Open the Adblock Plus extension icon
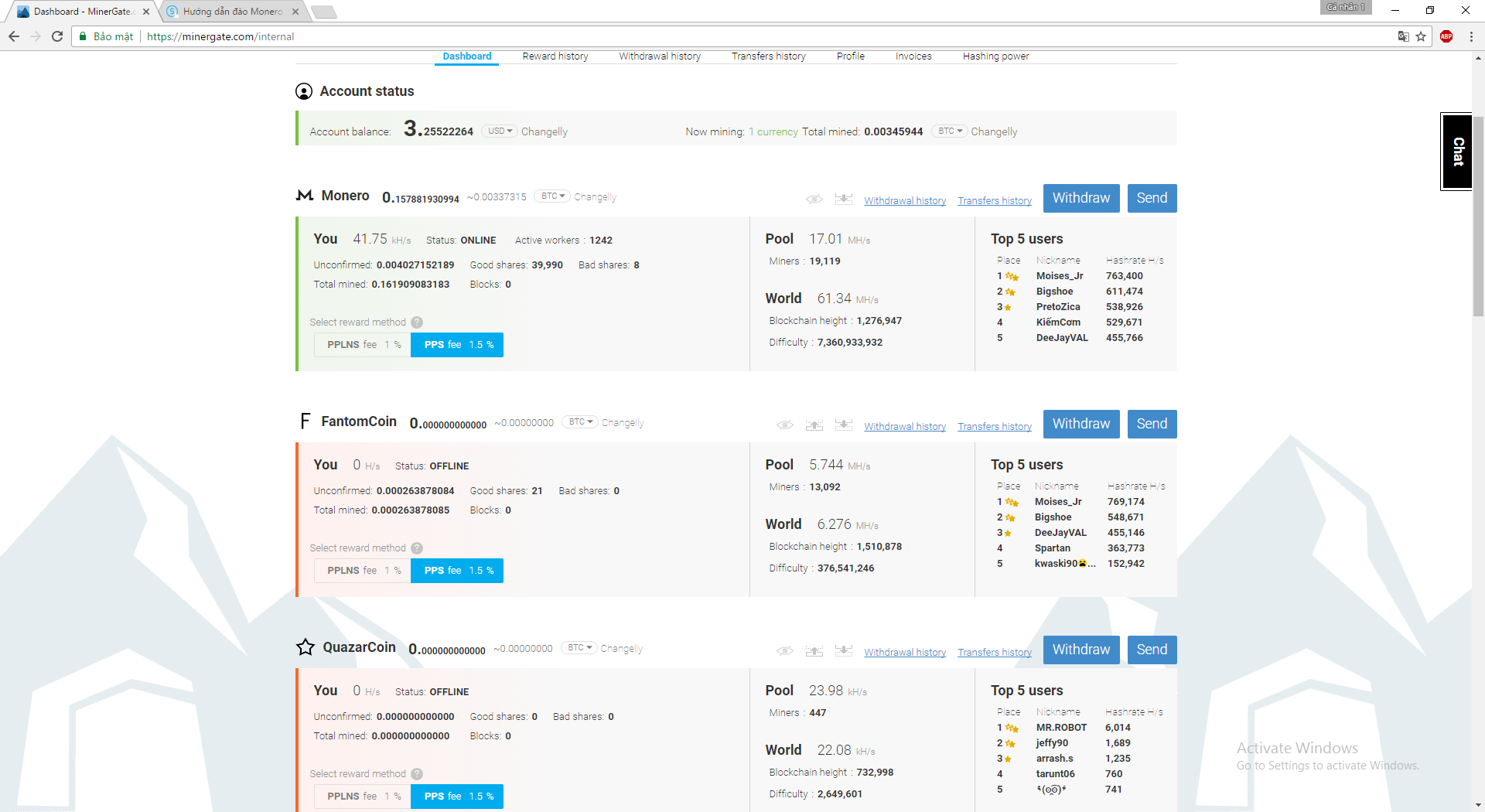This screenshot has height=812, width=1485. 1446,36
